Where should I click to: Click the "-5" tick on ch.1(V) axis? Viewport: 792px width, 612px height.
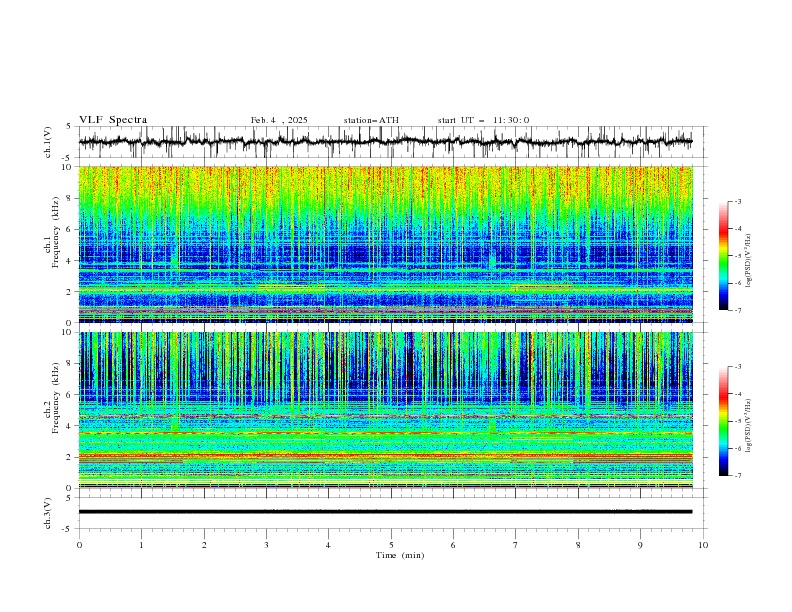[68, 157]
